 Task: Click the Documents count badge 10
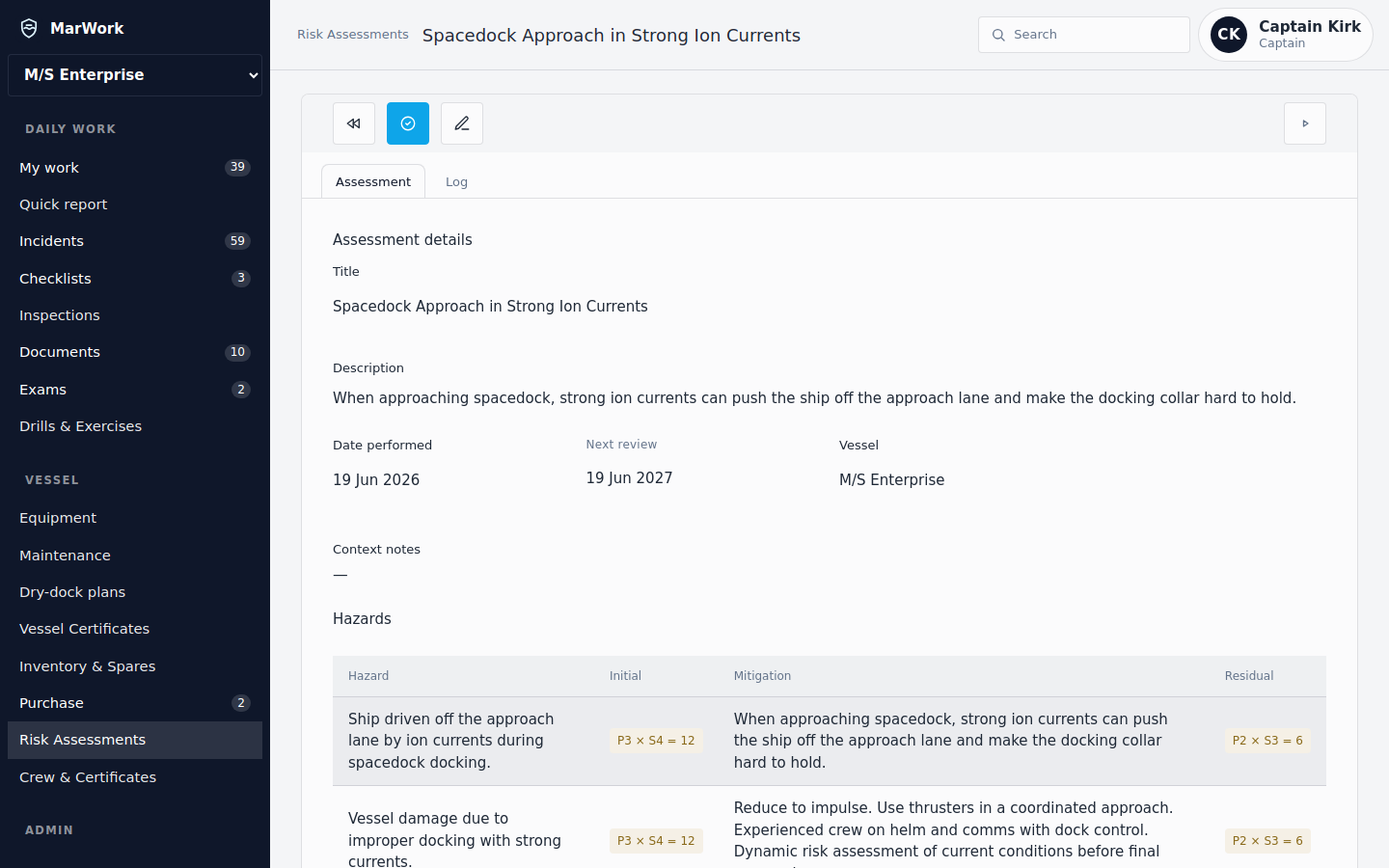pos(237,352)
